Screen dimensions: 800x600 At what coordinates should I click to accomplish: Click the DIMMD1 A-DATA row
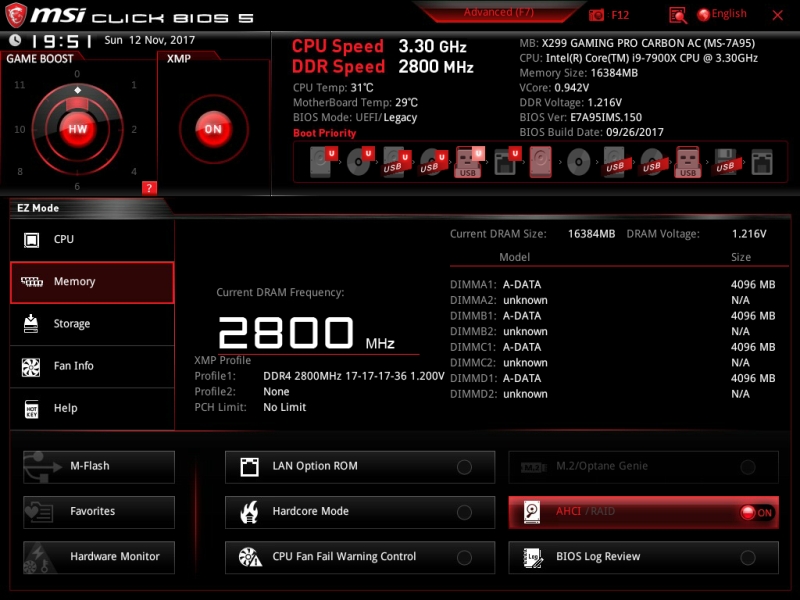click(x=612, y=378)
